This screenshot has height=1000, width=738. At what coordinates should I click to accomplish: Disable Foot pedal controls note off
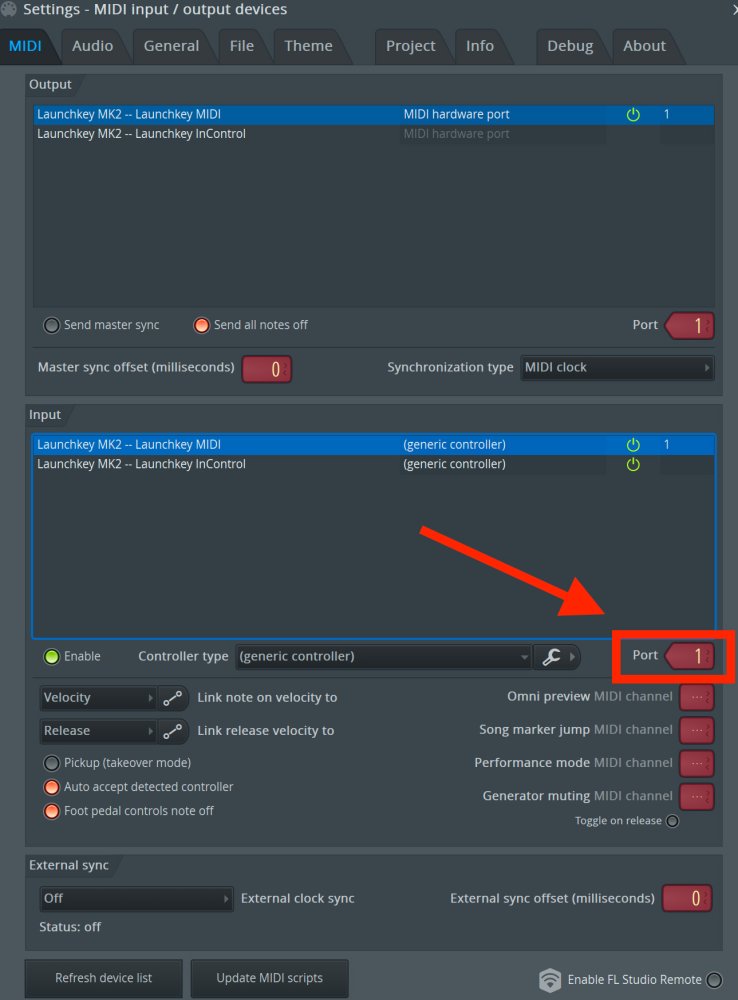[52, 811]
